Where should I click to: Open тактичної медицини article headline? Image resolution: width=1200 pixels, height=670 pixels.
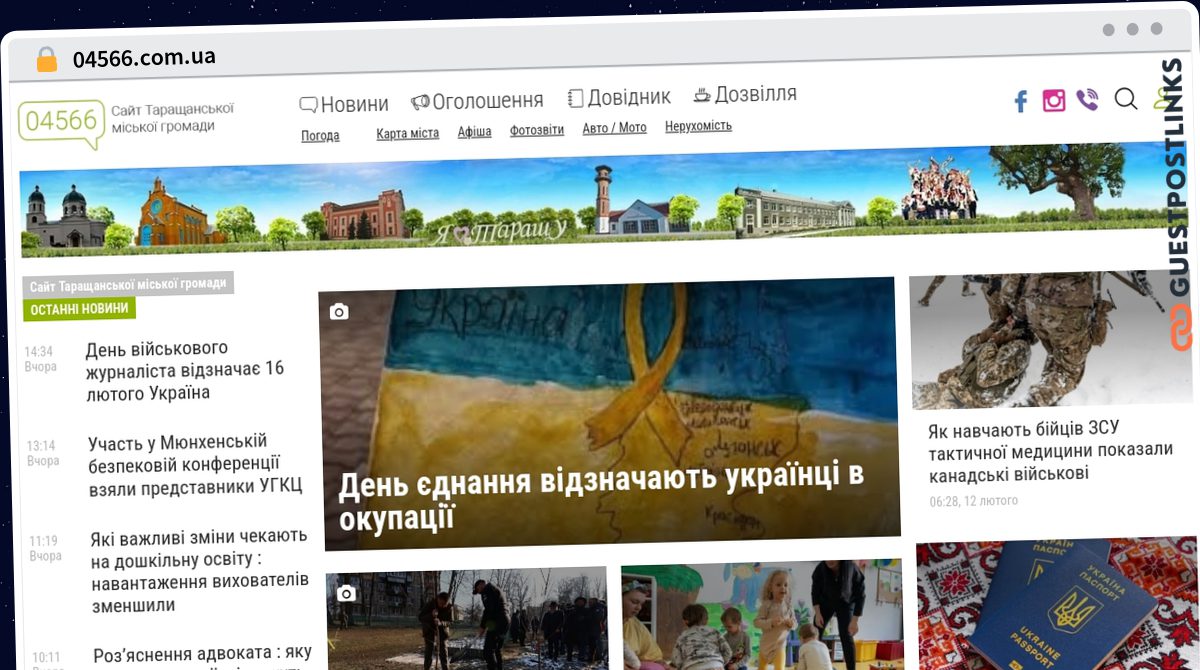[x=1050, y=451]
